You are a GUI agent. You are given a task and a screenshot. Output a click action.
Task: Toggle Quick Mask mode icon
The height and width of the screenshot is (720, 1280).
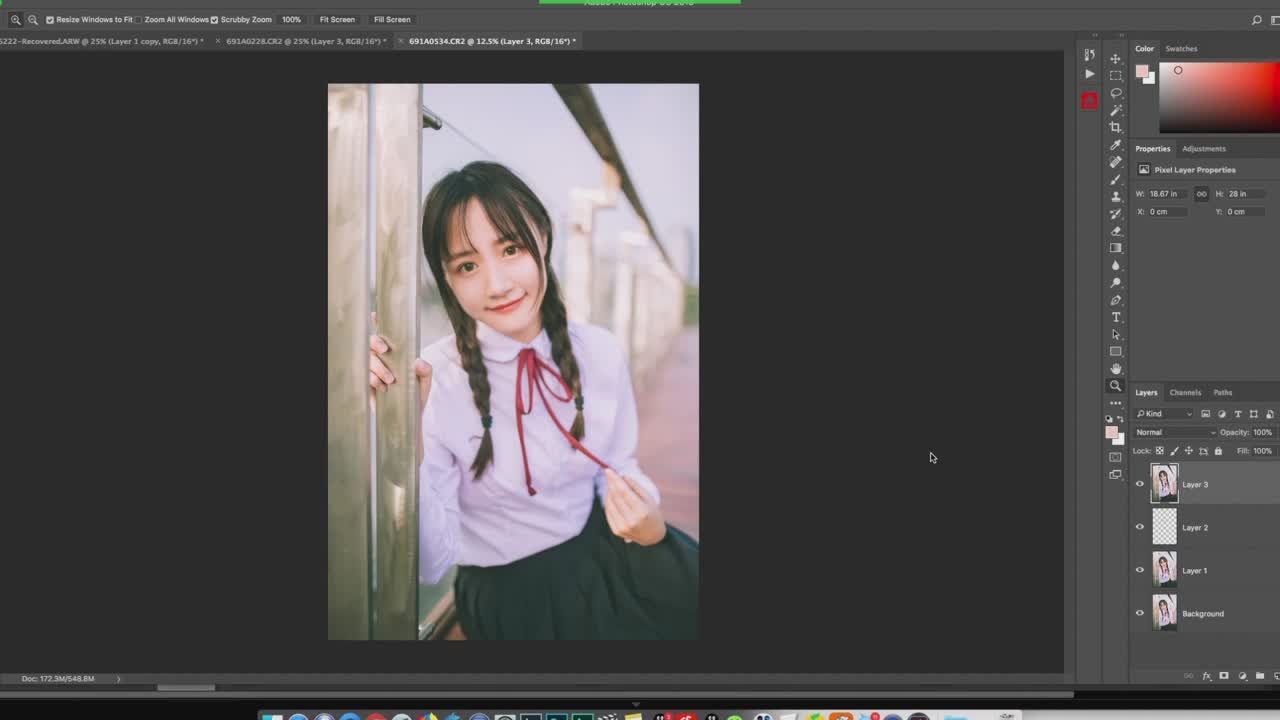pos(1116,457)
